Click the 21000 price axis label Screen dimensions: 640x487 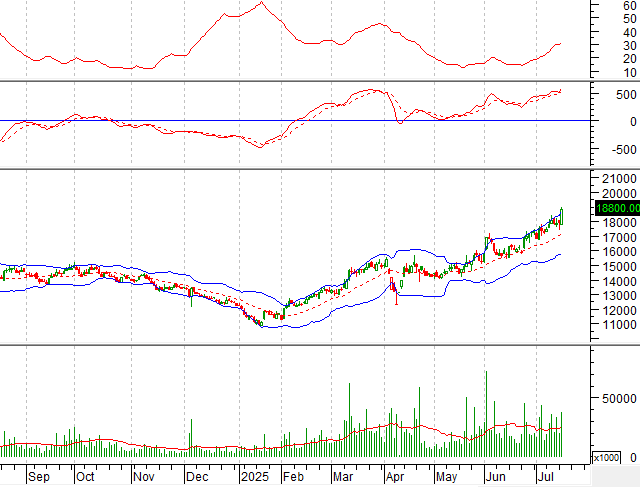[x=616, y=178]
